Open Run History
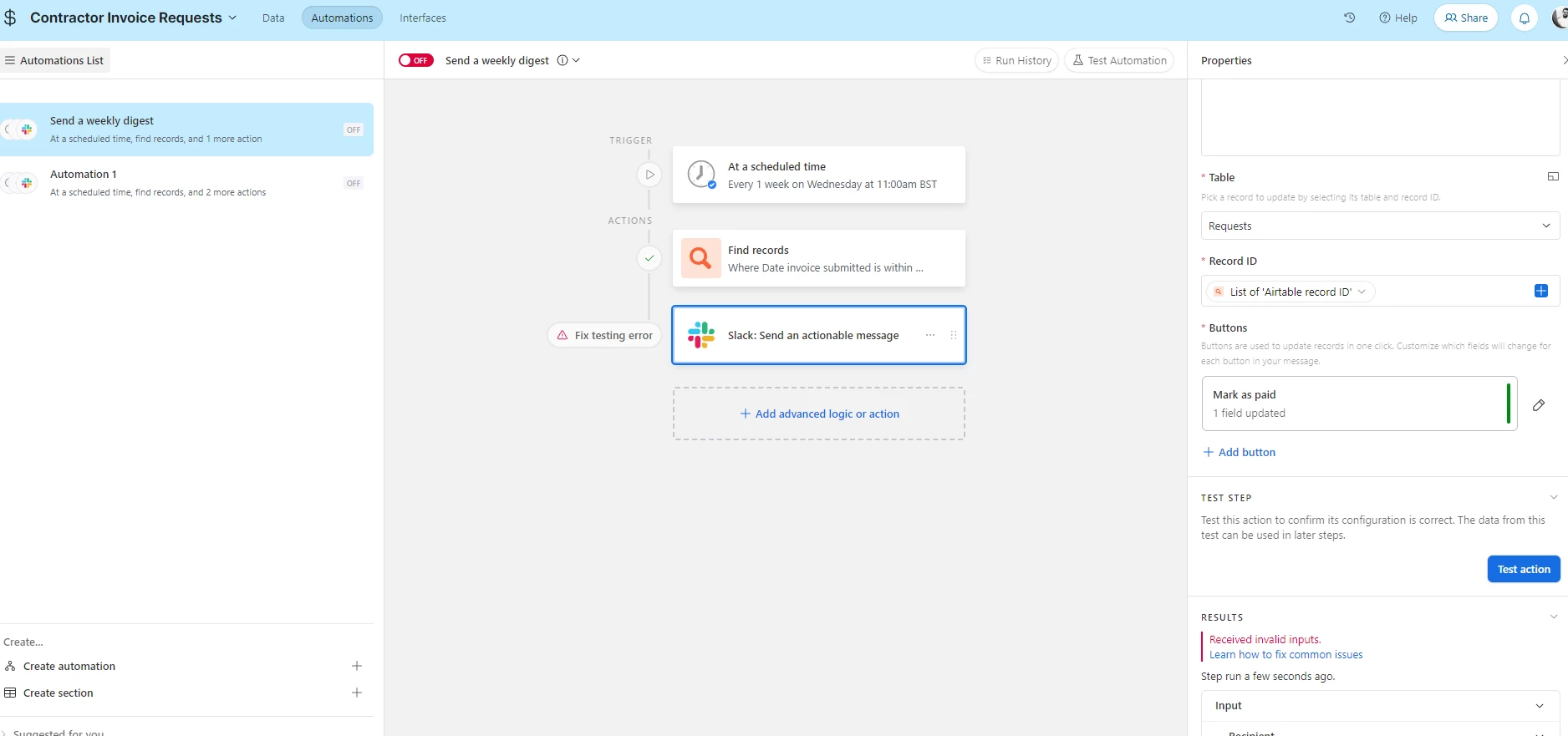This screenshot has height=736, width=1568. (1016, 60)
